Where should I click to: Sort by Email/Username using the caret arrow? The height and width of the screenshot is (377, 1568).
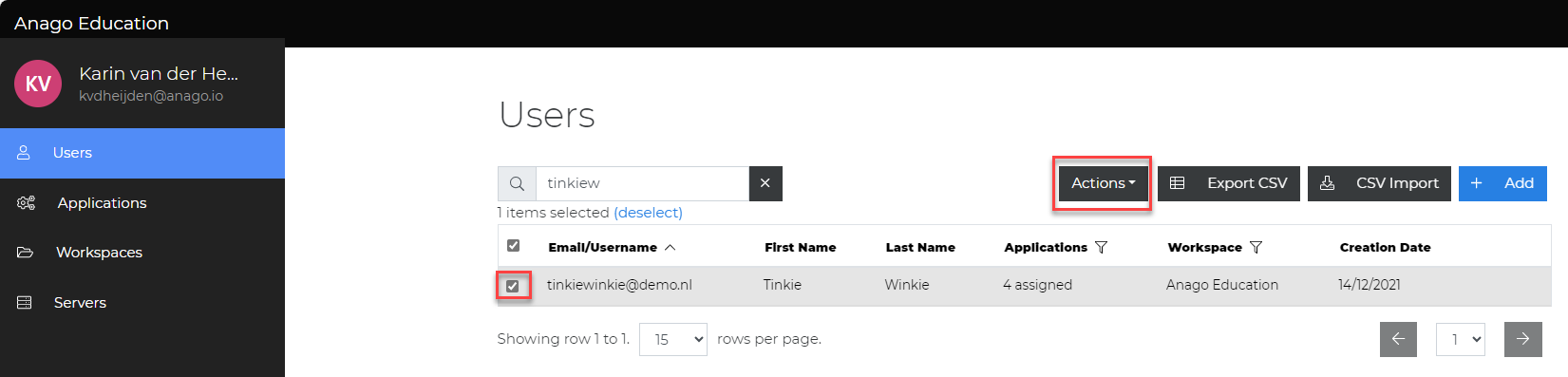[670, 247]
